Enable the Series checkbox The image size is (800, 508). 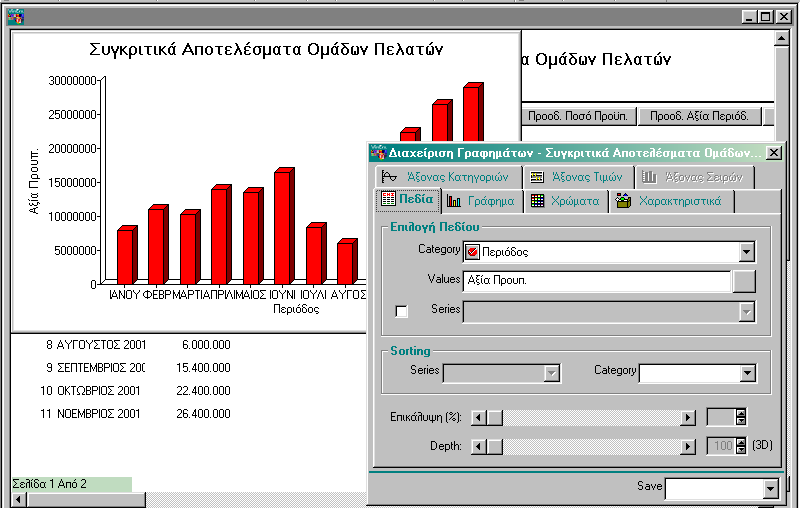click(x=402, y=311)
